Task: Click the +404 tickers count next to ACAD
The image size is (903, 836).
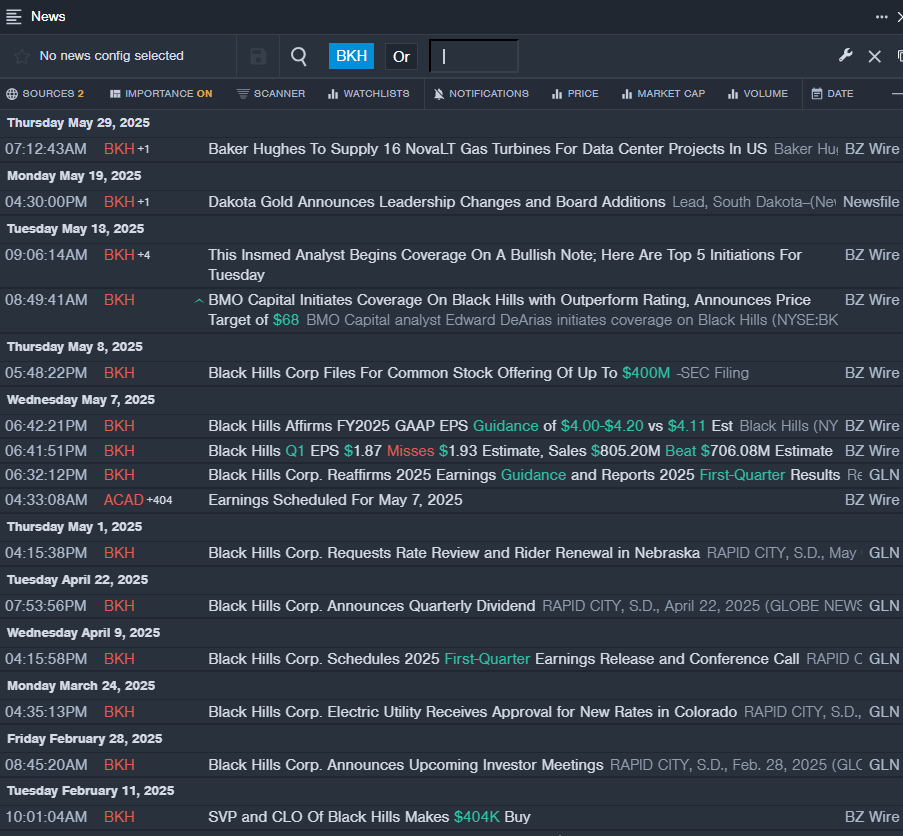Action: 160,500
